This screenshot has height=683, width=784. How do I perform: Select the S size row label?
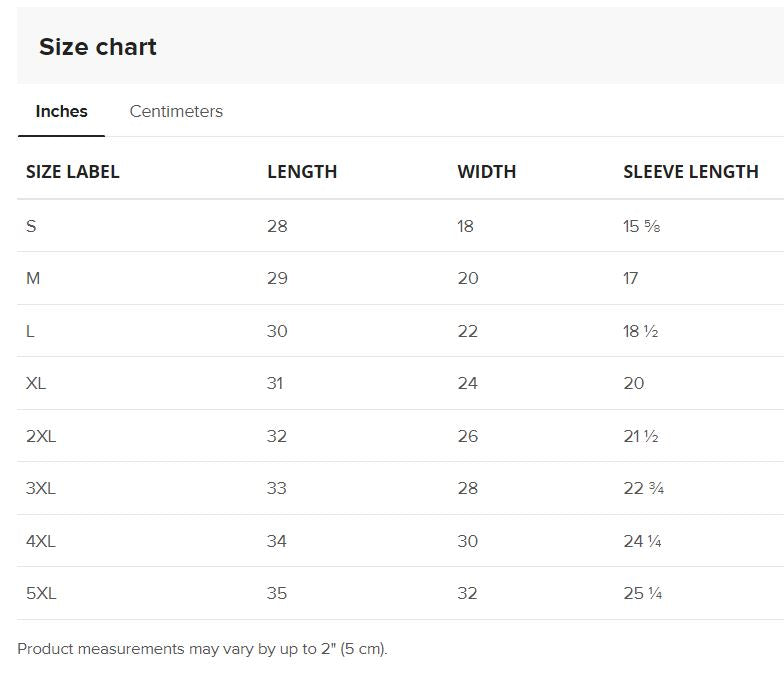tap(31, 226)
